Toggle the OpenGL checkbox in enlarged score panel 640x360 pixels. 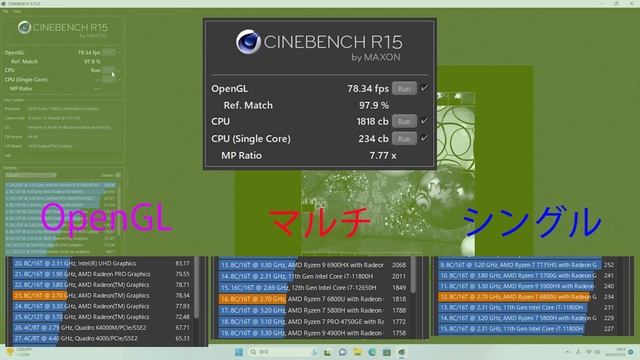click(424, 88)
